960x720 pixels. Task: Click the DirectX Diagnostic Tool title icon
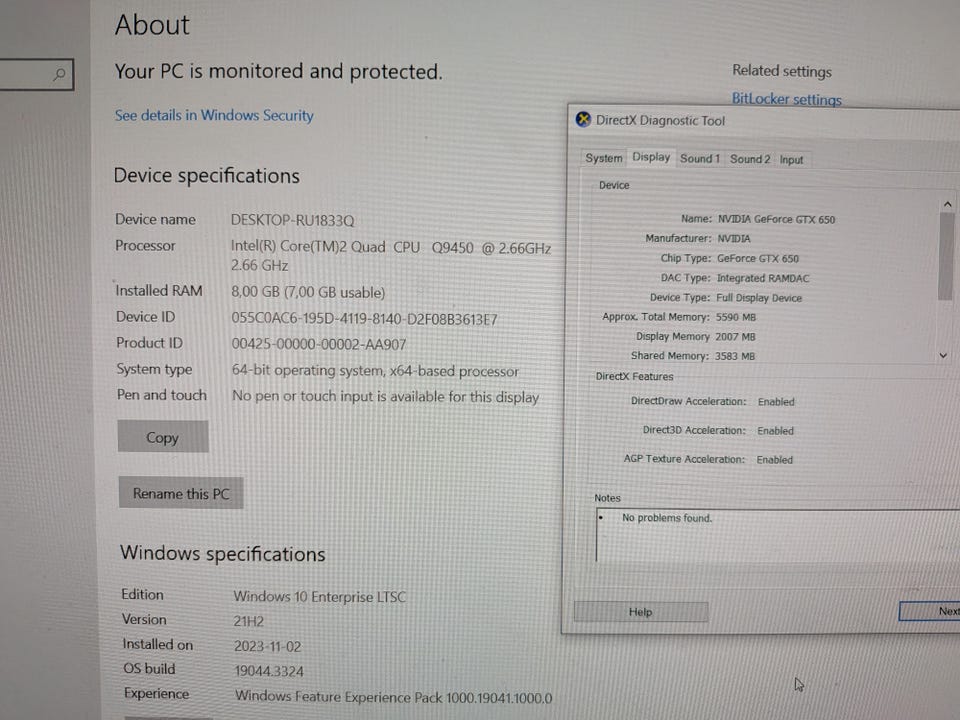pos(583,119)
